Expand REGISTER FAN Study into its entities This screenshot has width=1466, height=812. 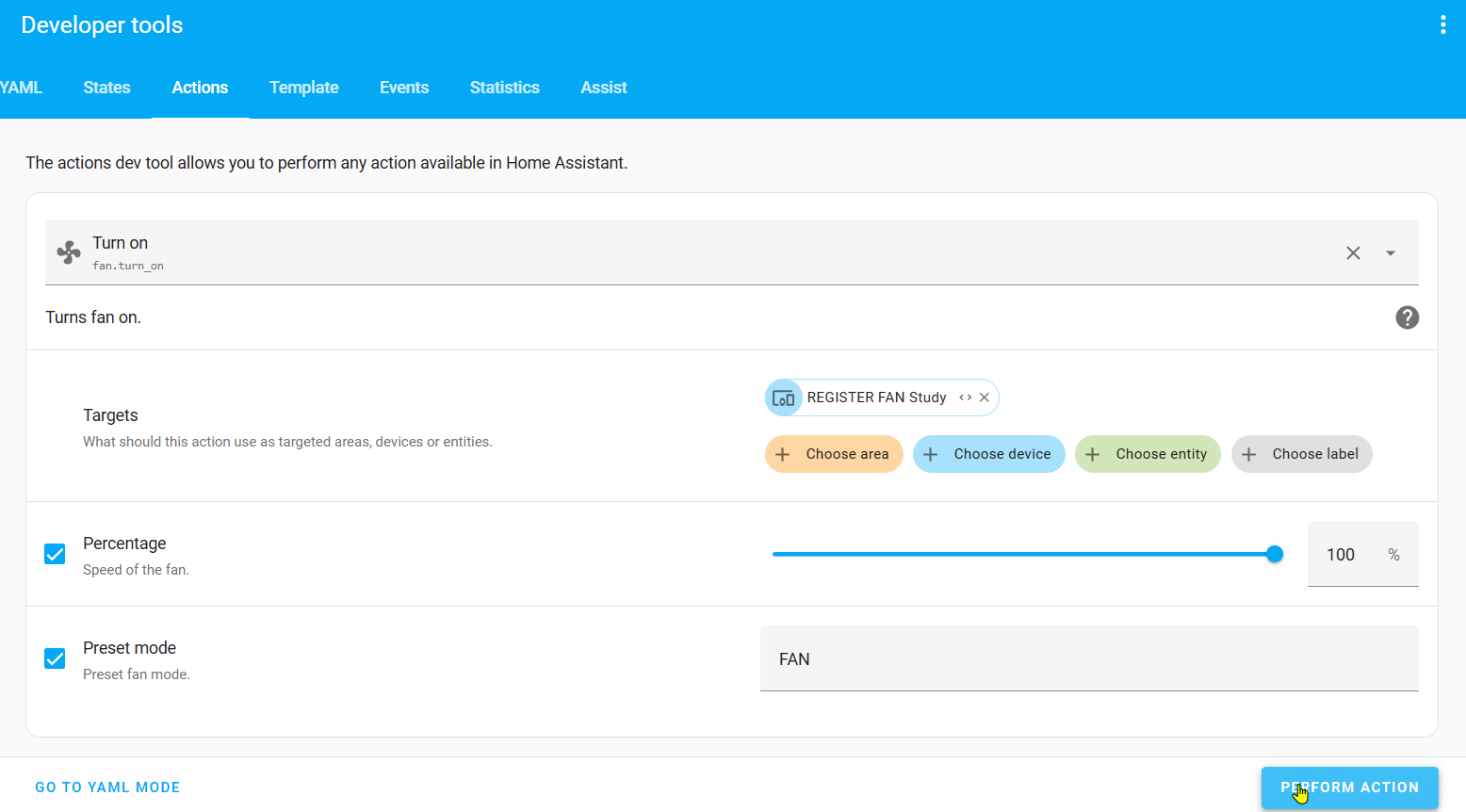tap(965, 398)
